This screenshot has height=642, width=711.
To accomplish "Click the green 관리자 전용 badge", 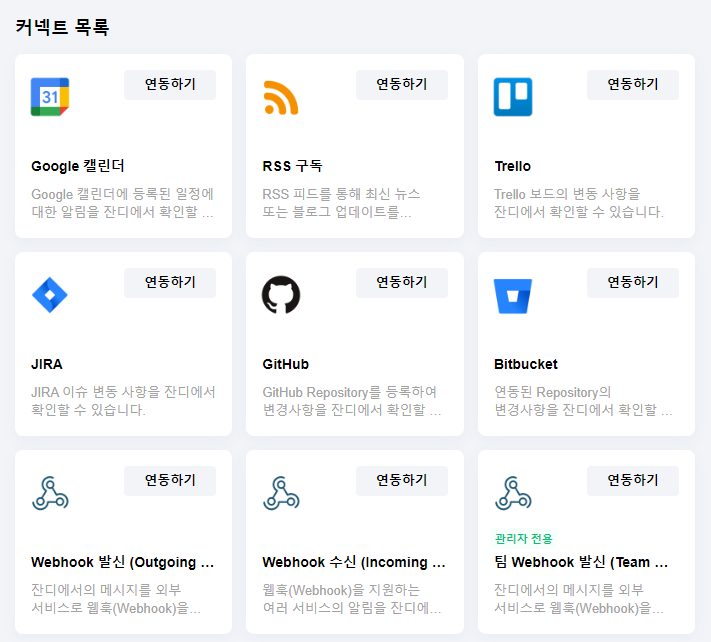I will pos(524,539).
